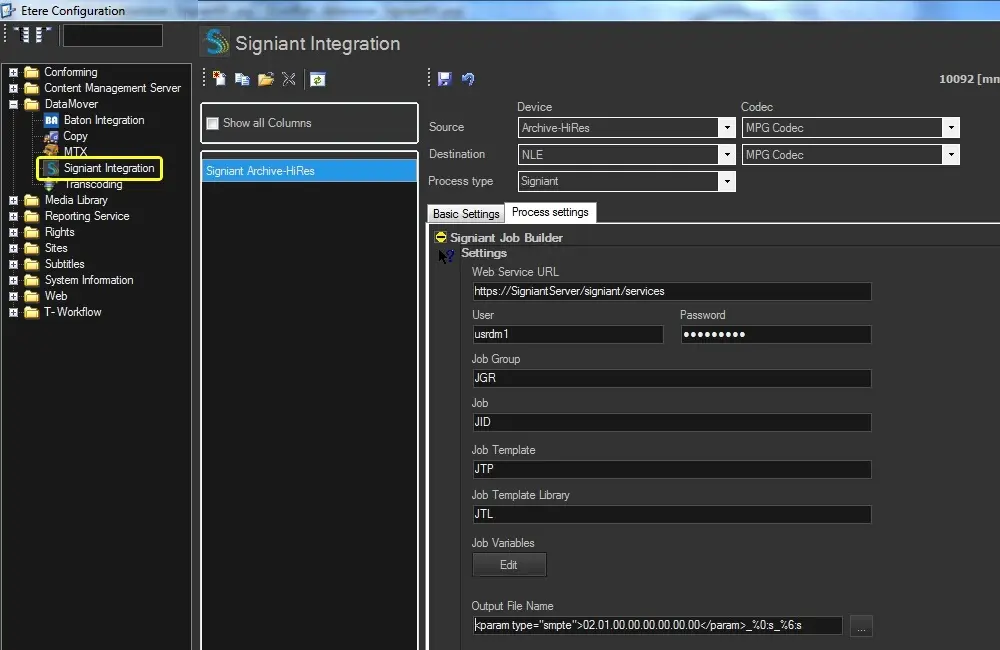
Task: Click the Refresh list toolbar icon
Action: [317, 79]
